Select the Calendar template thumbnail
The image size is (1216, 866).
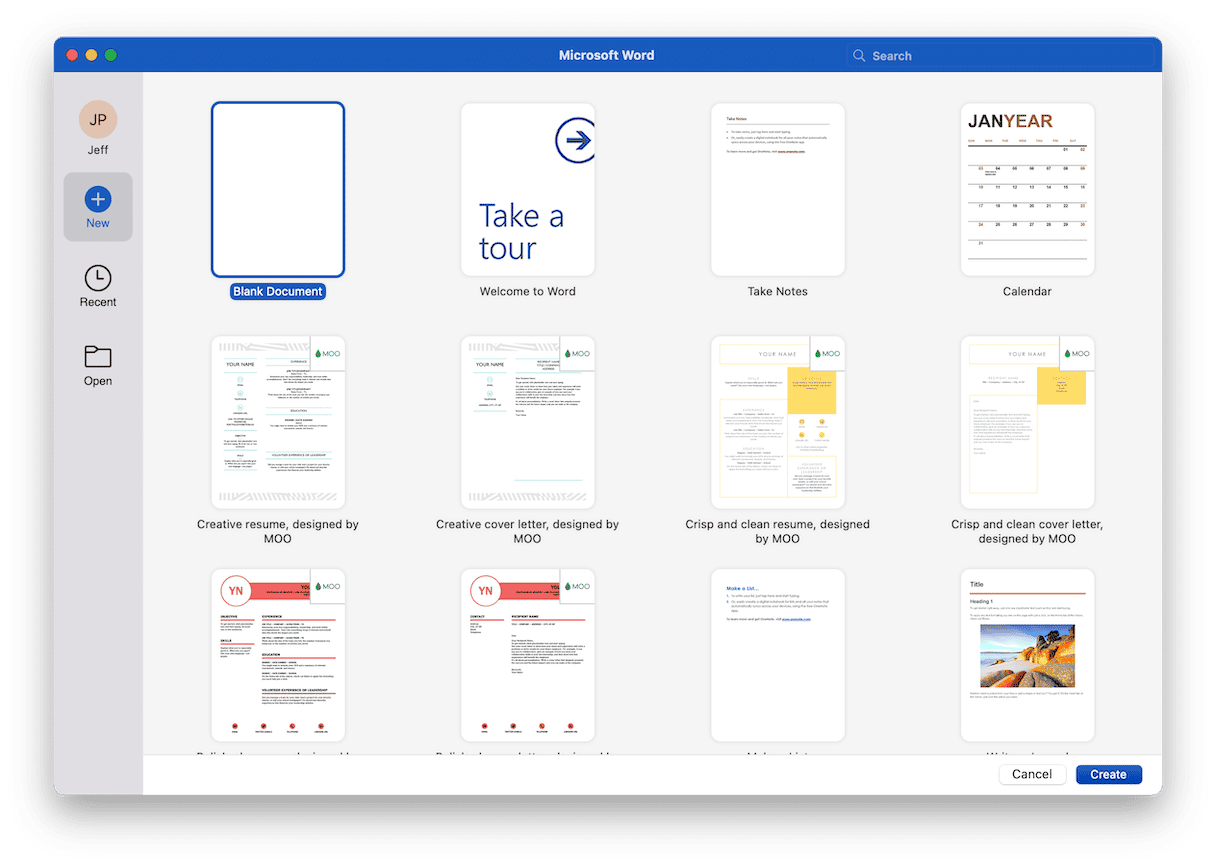[1028, 190]
